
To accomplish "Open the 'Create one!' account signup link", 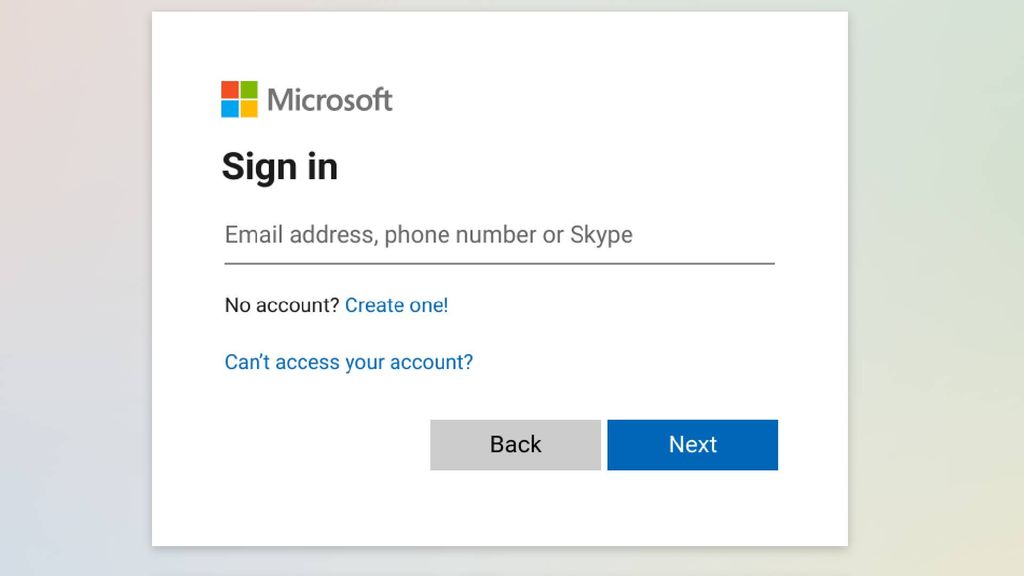I will (396, 305).
